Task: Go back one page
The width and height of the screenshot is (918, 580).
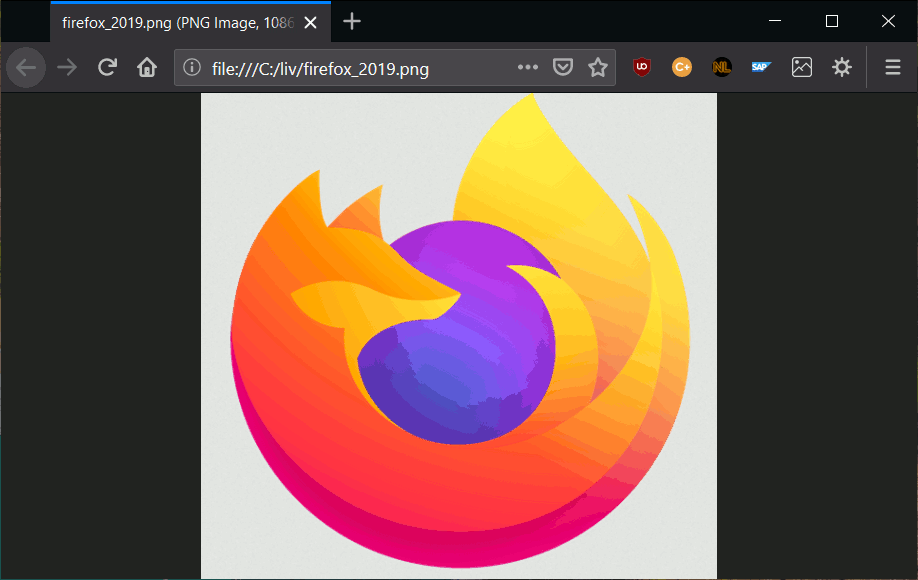Action: [x=26, y=68]
